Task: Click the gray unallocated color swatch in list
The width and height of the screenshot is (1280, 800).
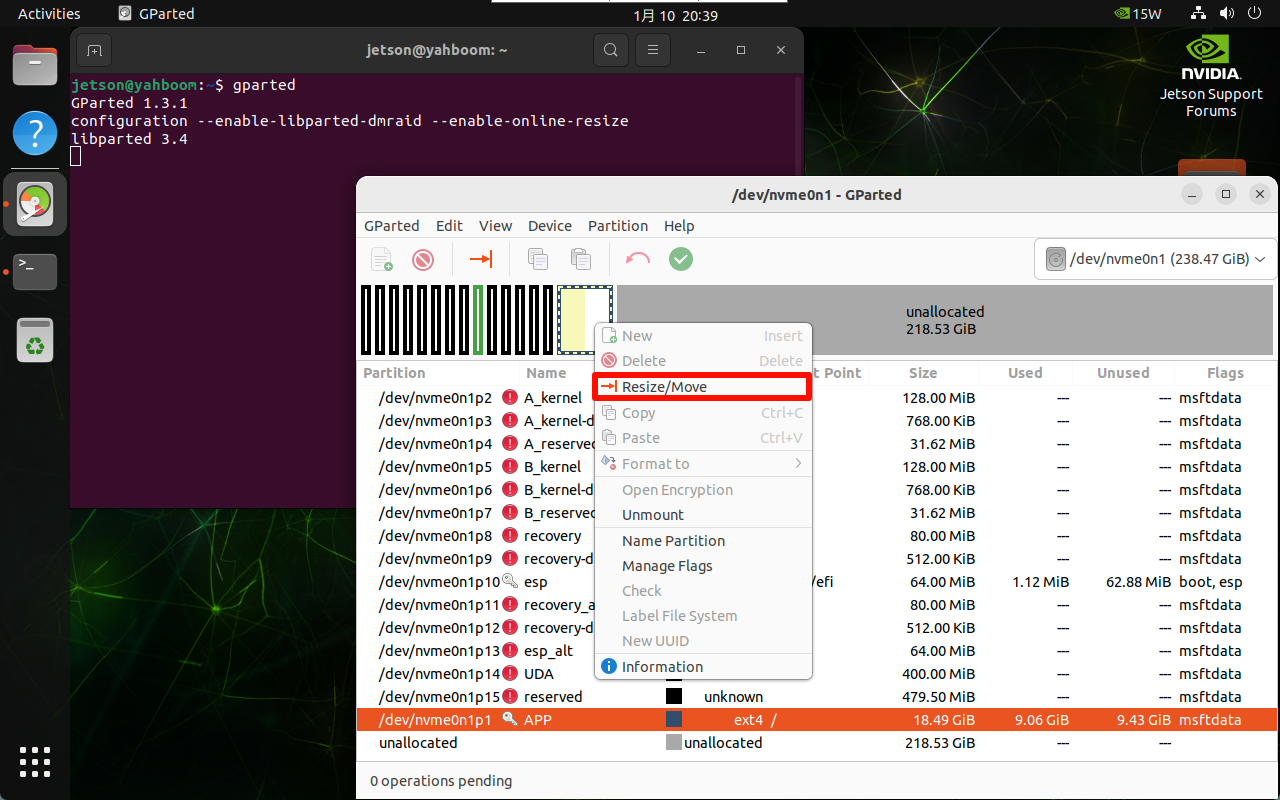Action: [x=673, y=743]
